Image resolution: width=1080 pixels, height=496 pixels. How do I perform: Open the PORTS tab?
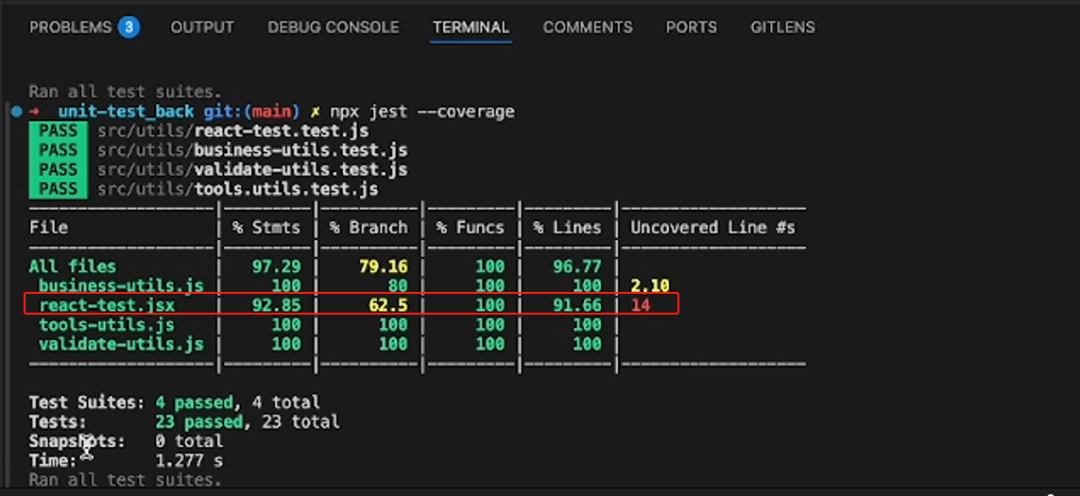click(692, 27)
